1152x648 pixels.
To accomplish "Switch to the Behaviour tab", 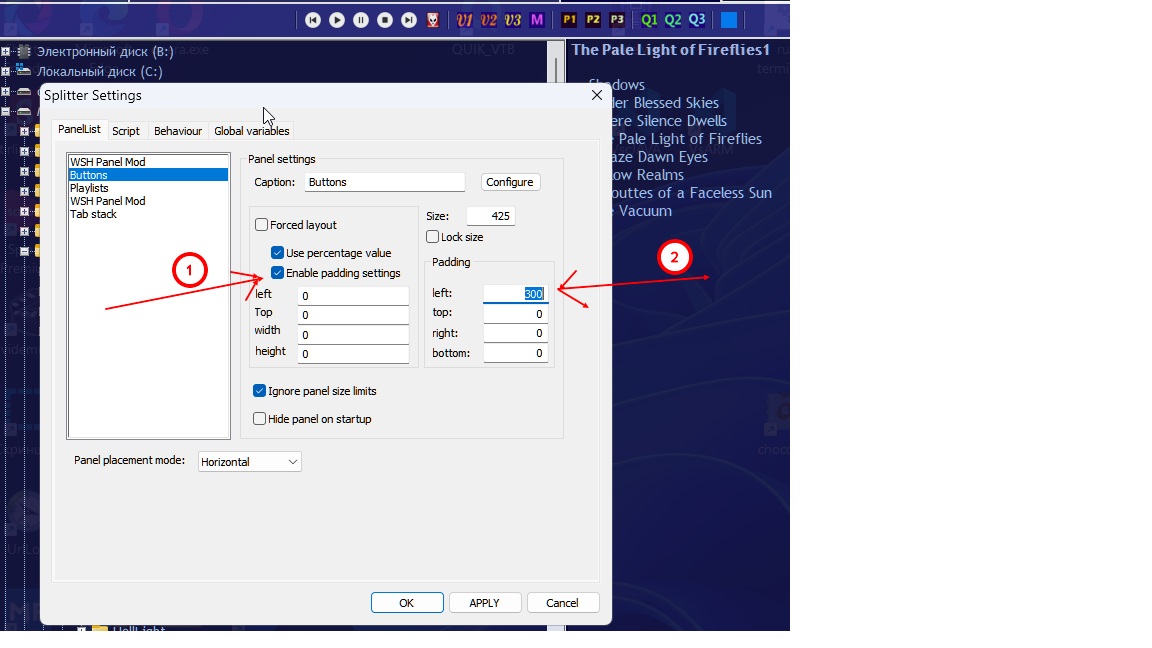I will [x=177, y=131].
